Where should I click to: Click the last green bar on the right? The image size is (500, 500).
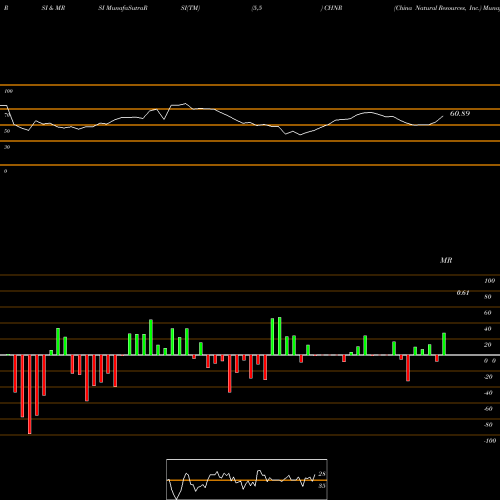click(444, 344)
